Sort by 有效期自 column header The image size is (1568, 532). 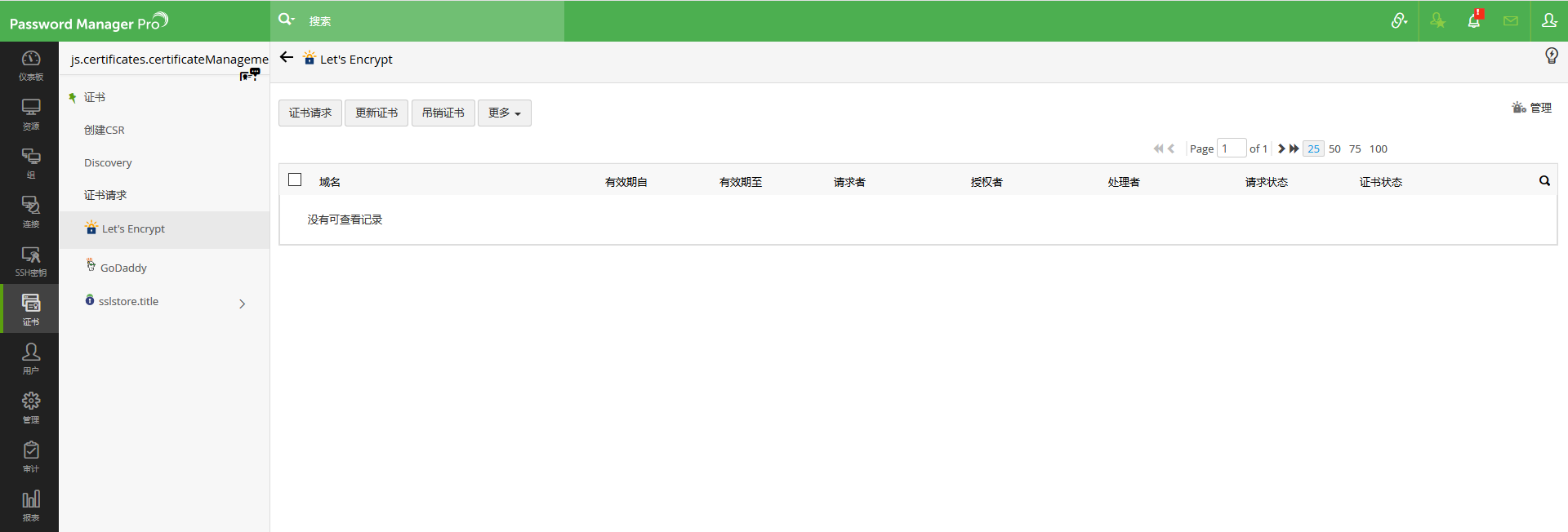(x=626, y=182)
